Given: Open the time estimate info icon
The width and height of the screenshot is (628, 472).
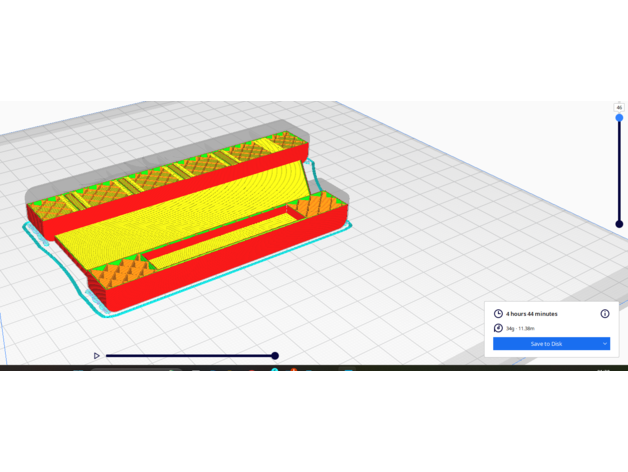Looking at the screenshot, I should click(605, 314).
